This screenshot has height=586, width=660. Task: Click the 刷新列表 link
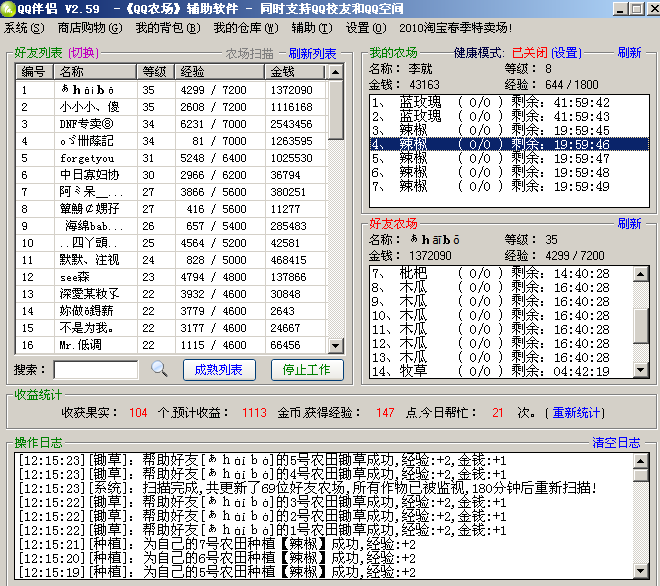pos(312,53)
